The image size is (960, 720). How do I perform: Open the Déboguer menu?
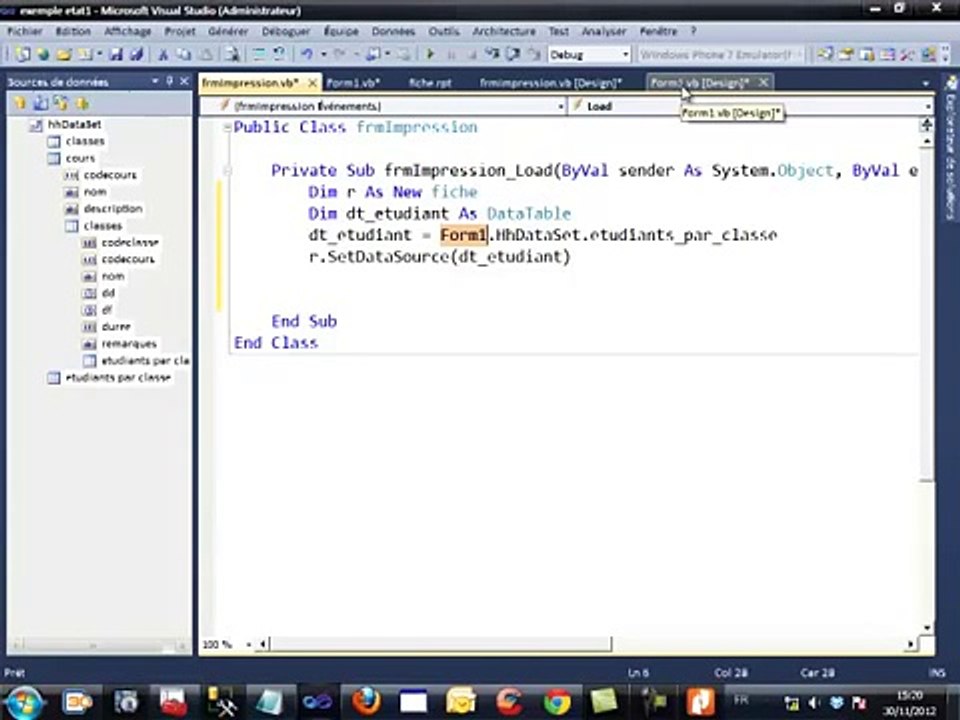(x=286, y=31)
